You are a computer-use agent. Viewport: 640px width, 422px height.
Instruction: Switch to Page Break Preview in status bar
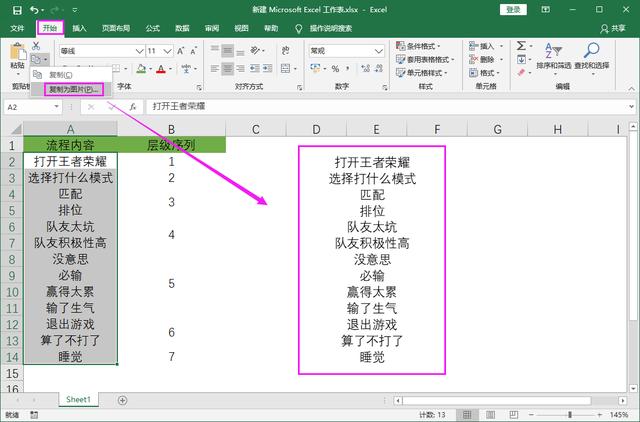(513, 415)
